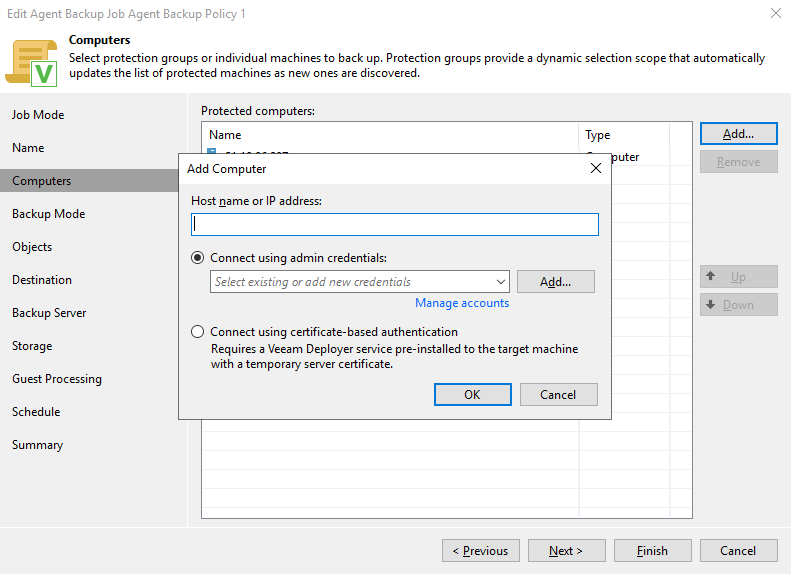
Task: Click Add button beside Protected computers list
Action: click(738, 134)
